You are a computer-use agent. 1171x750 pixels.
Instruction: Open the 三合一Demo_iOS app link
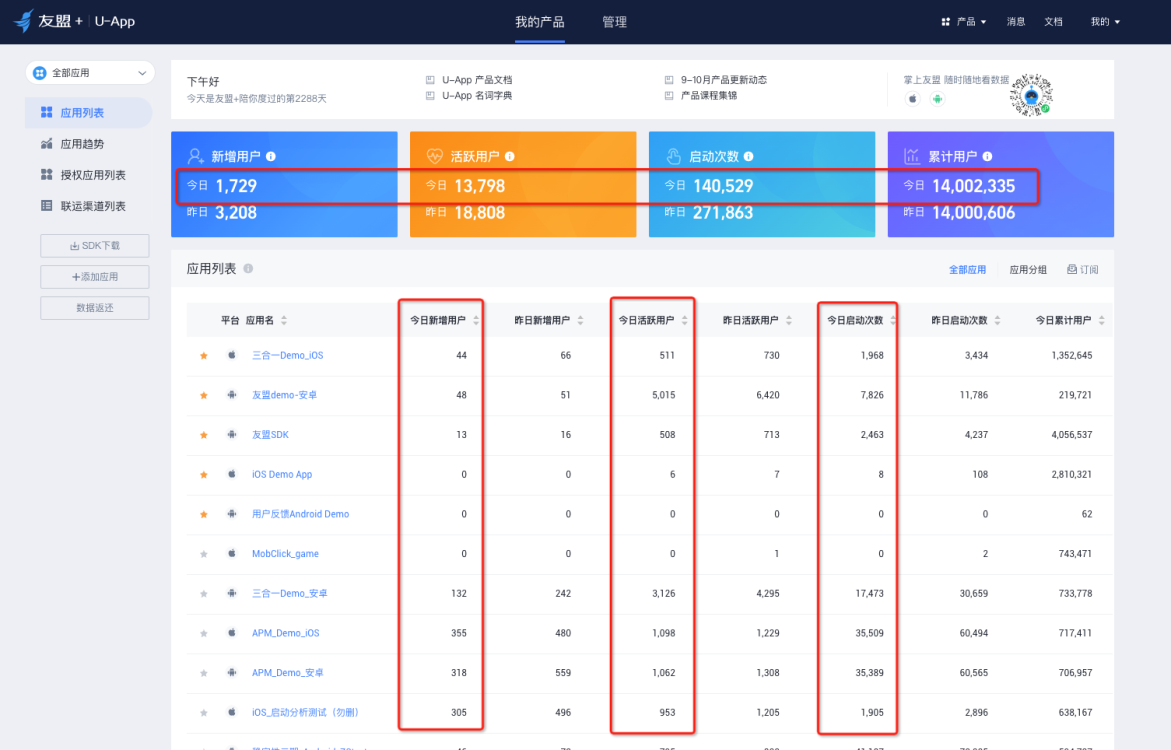(288, 356)
